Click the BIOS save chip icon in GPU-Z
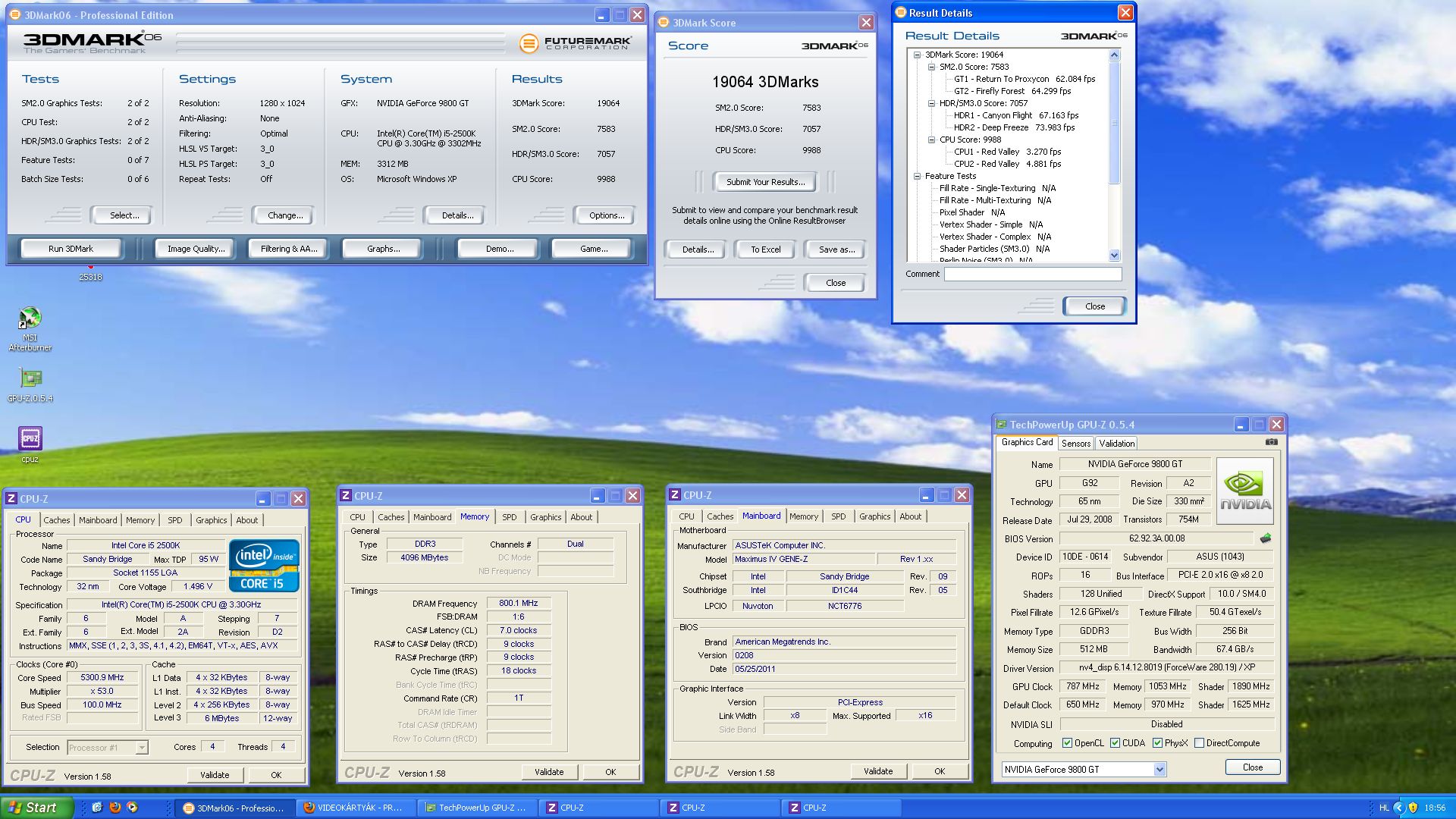1456x819 pixels. coord(1265,538)
